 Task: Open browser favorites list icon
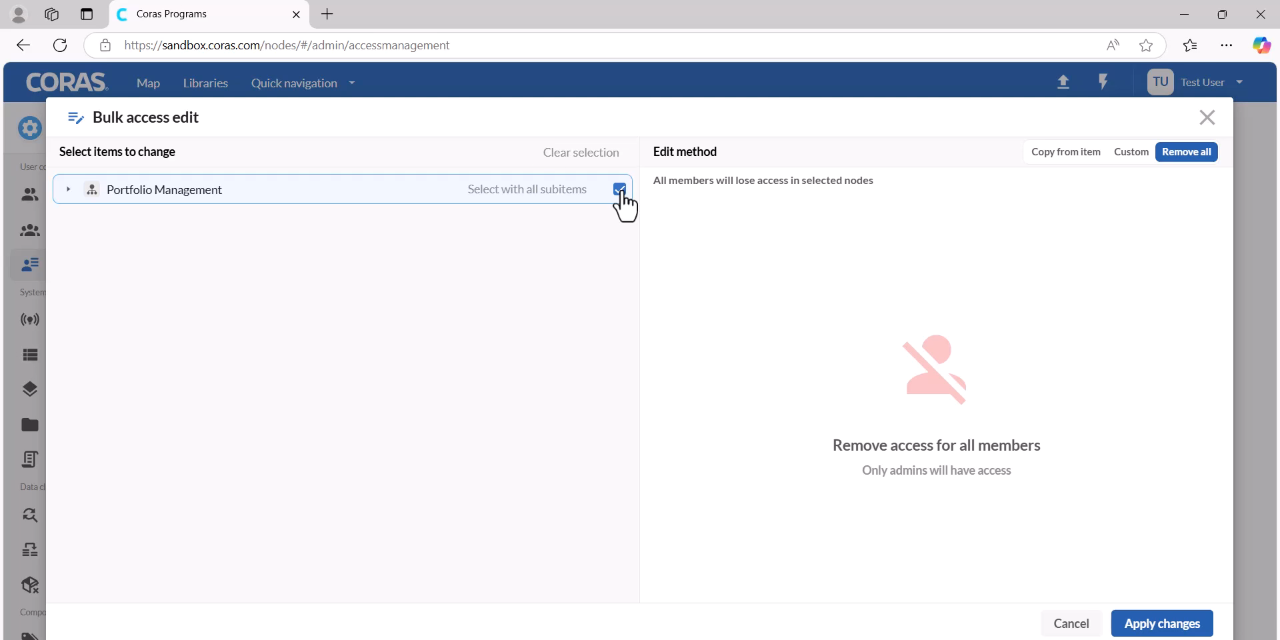click(1190, 45)
